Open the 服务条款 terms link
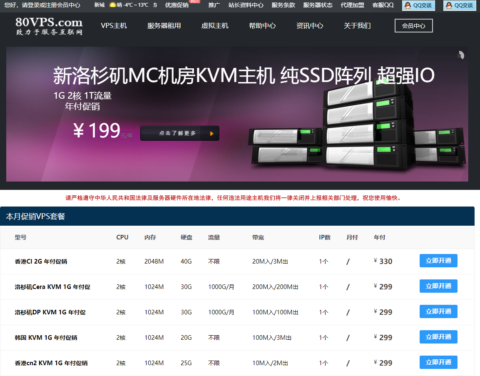Viewport: 480px width, 376px height. (x=283, y=5)
